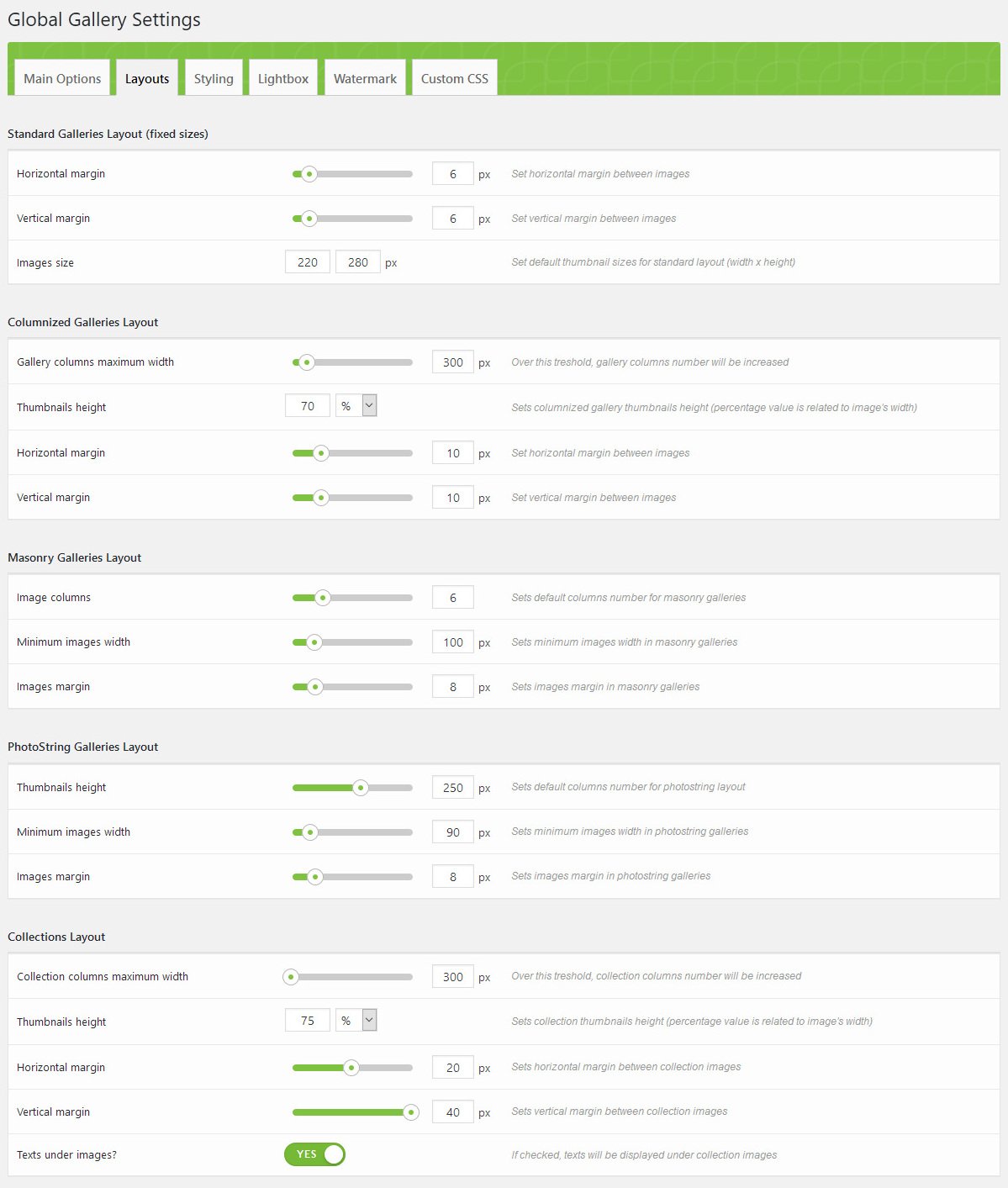Click the Columnized Thumbnails height value field
This screenshot has width=1008, height=1188.
[308, 407]
